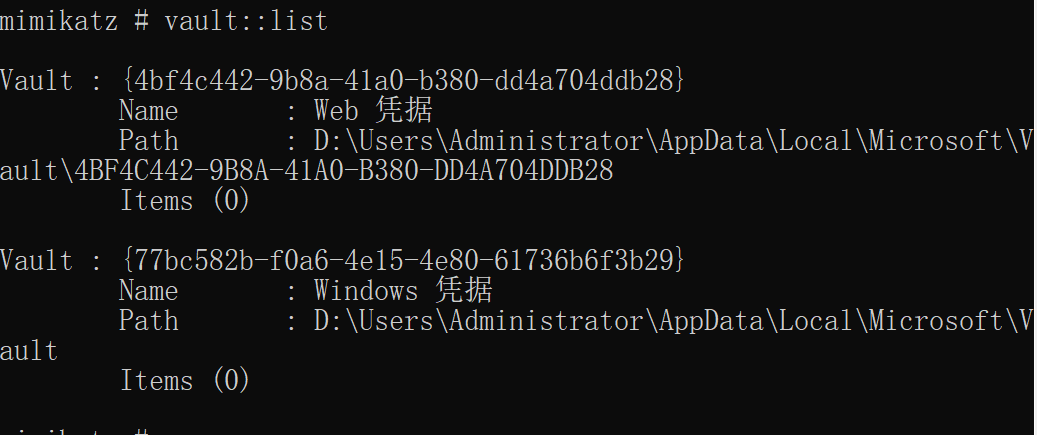Screen dimensions: 1037x435
Task: Click the 'Name' label of Windows vault
Action: [x=149, y=292]
